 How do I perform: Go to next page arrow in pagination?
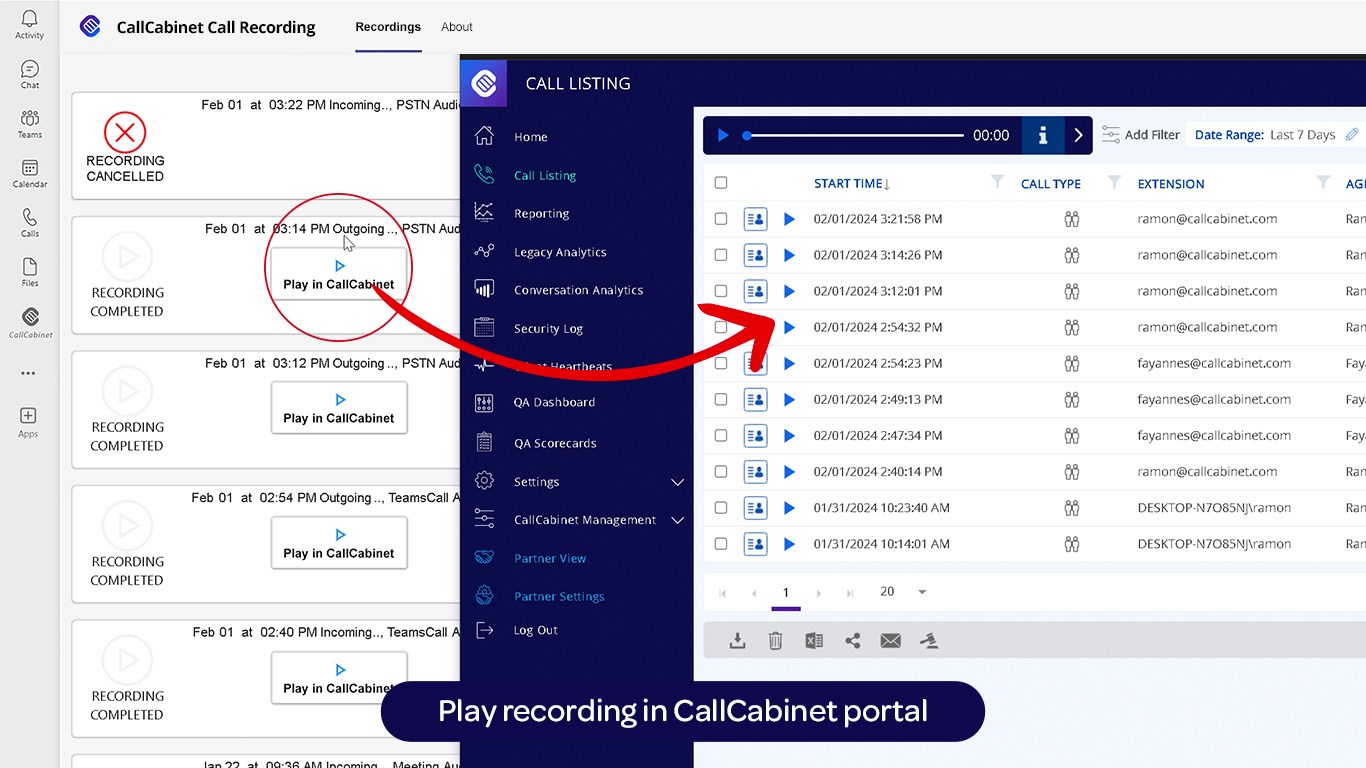(819, 593)
